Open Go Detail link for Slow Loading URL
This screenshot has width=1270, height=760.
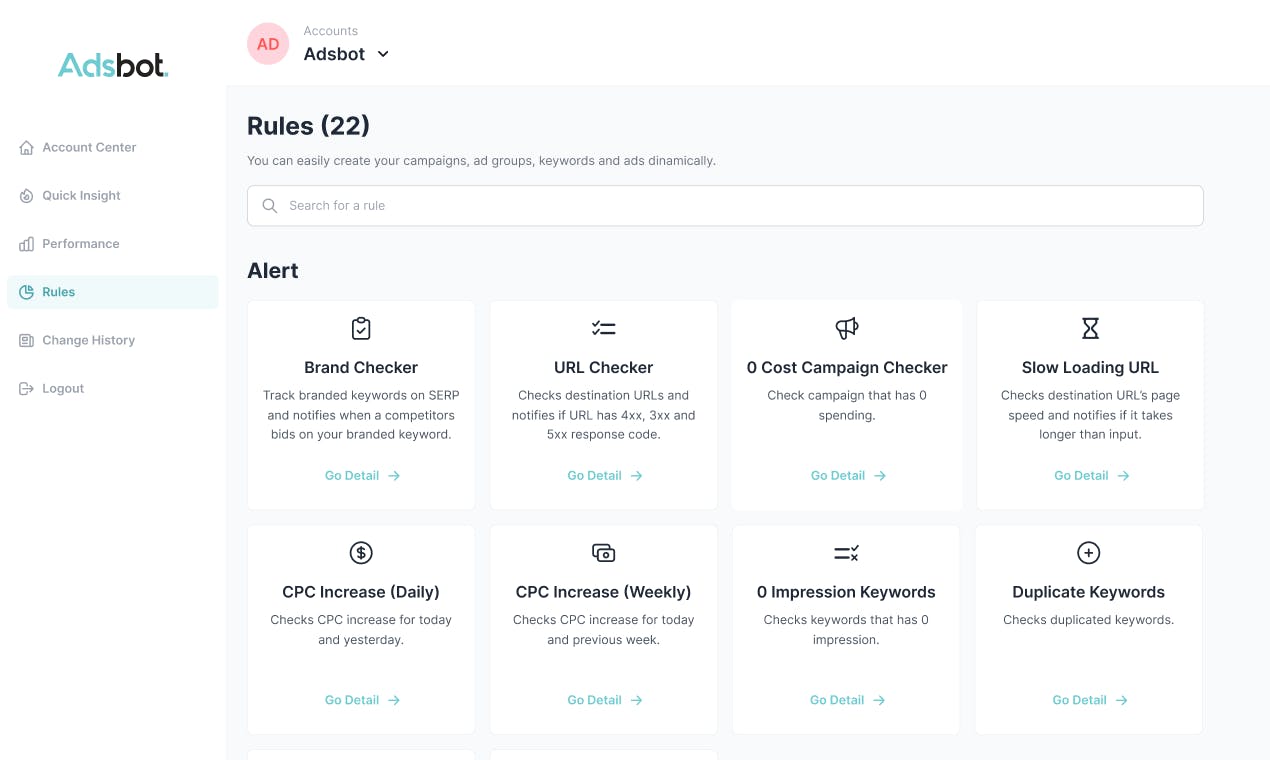tap(1092, 476)
